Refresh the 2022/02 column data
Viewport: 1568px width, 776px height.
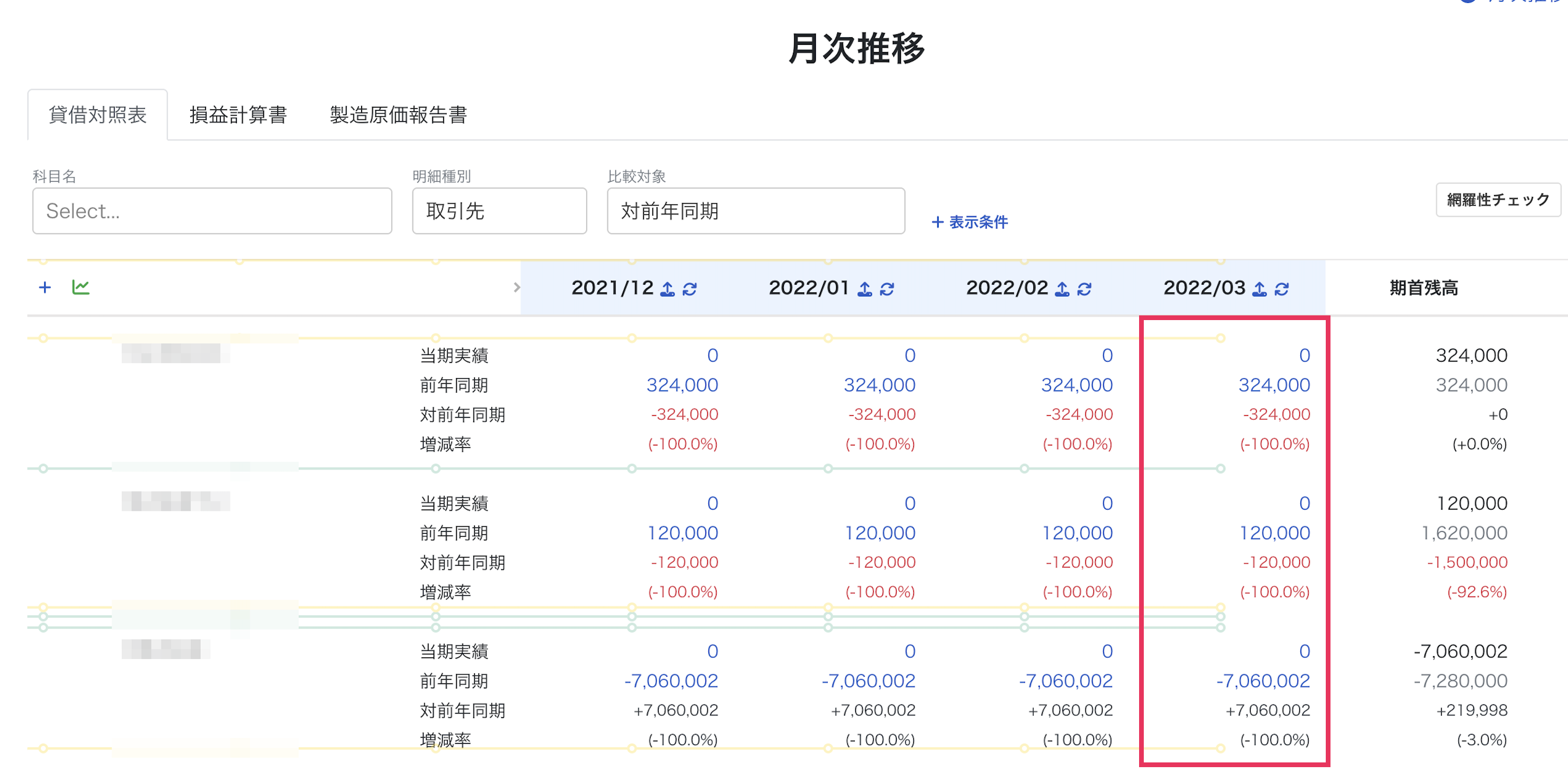(x=1084, y=288)
